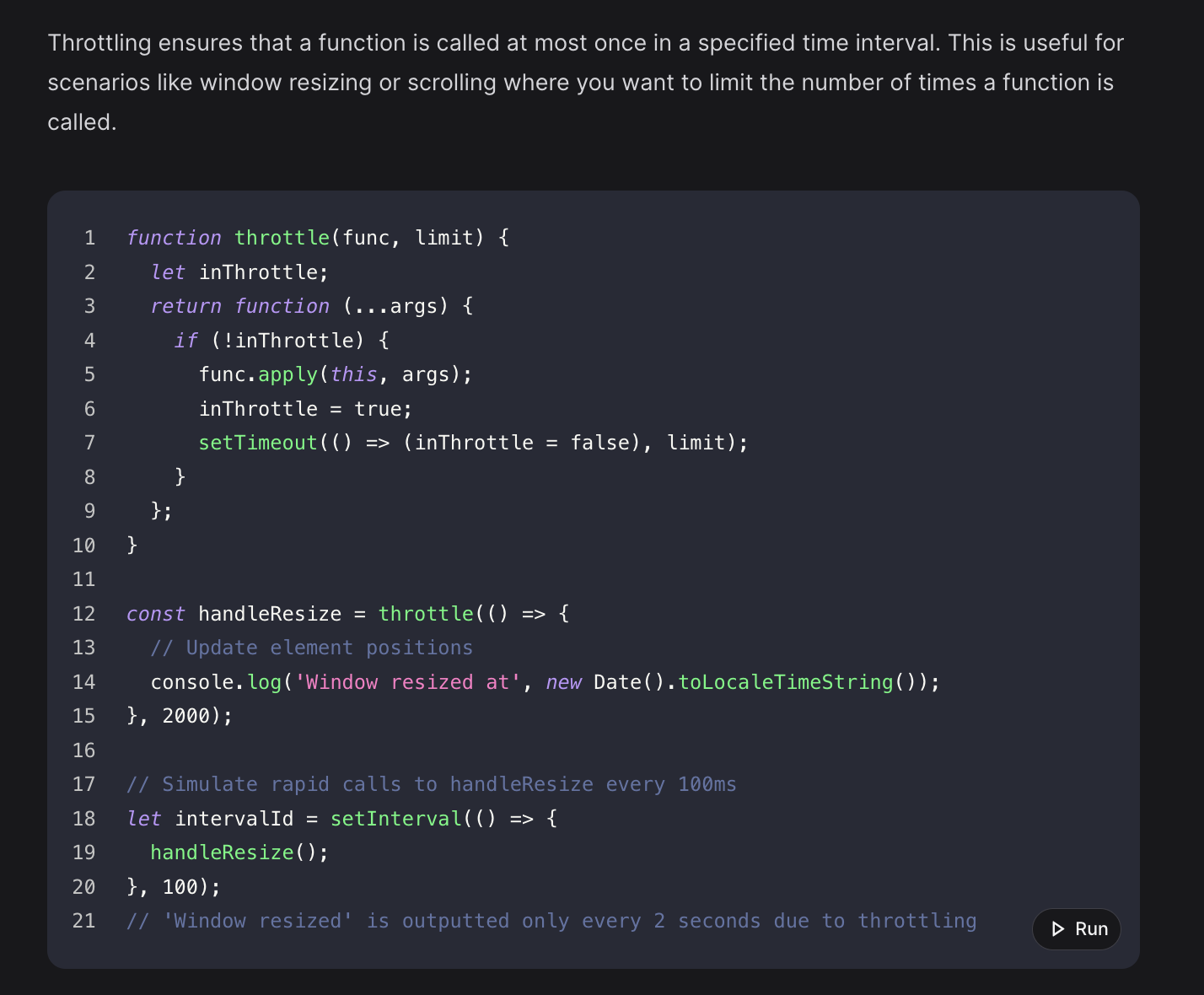
Task: Click the 'function throttle(func, limit) {' code line
Action: coord(318,238)
